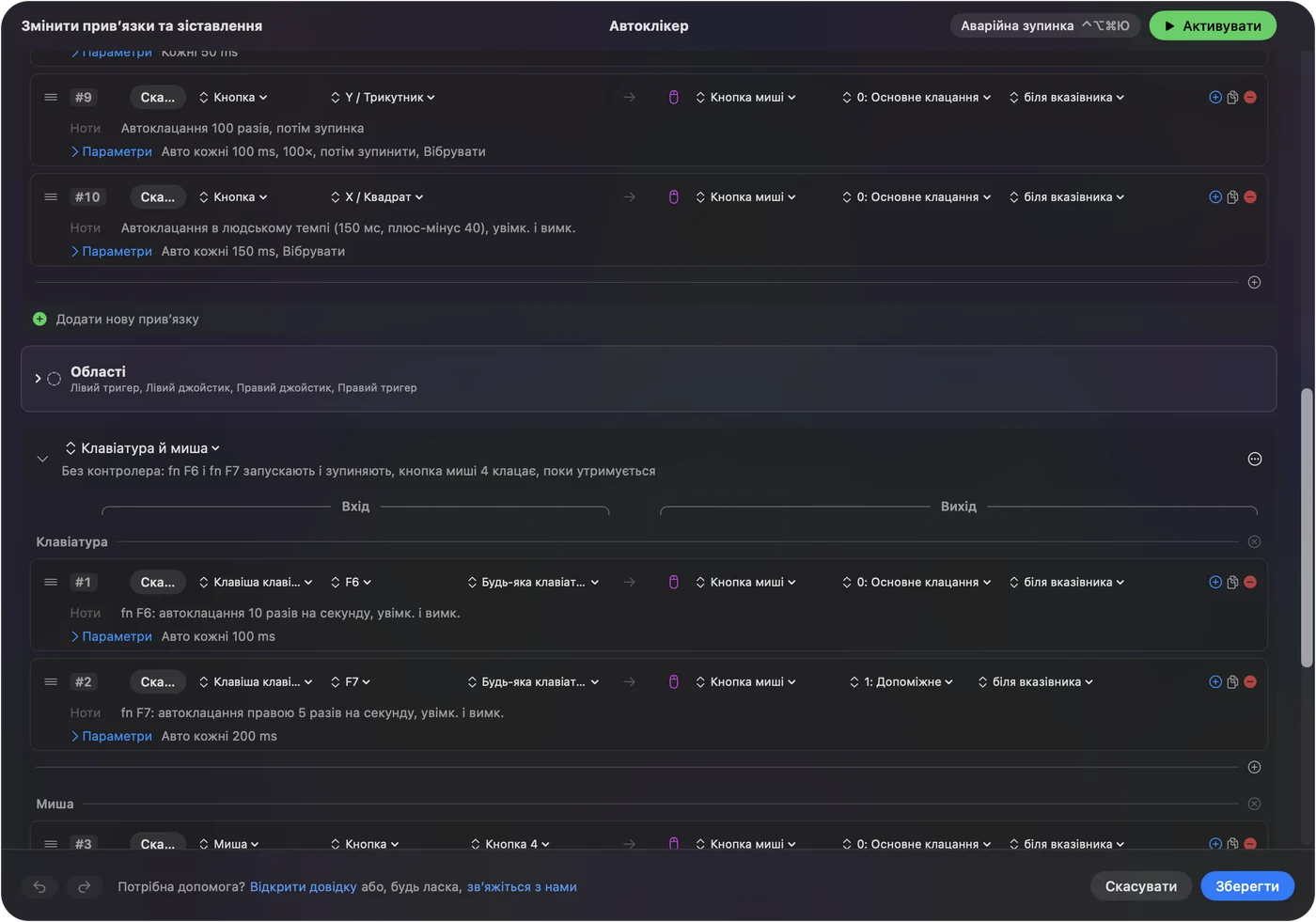Toggle the Області section enabled circle
Image resolution: width=1316 pixels, height=922 pixels.
[55, 379]
